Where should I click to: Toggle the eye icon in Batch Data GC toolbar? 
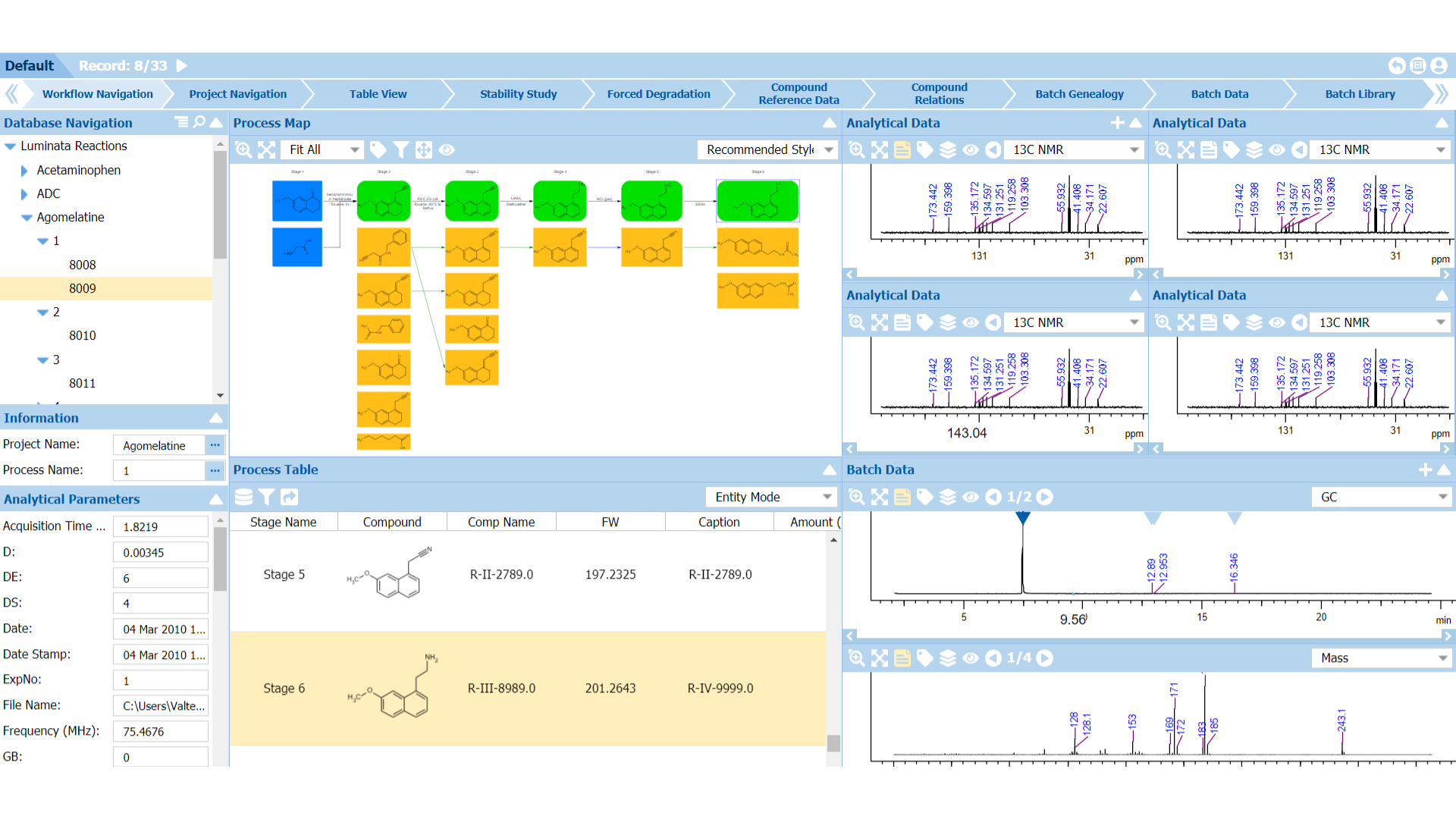tap(971, 497)
